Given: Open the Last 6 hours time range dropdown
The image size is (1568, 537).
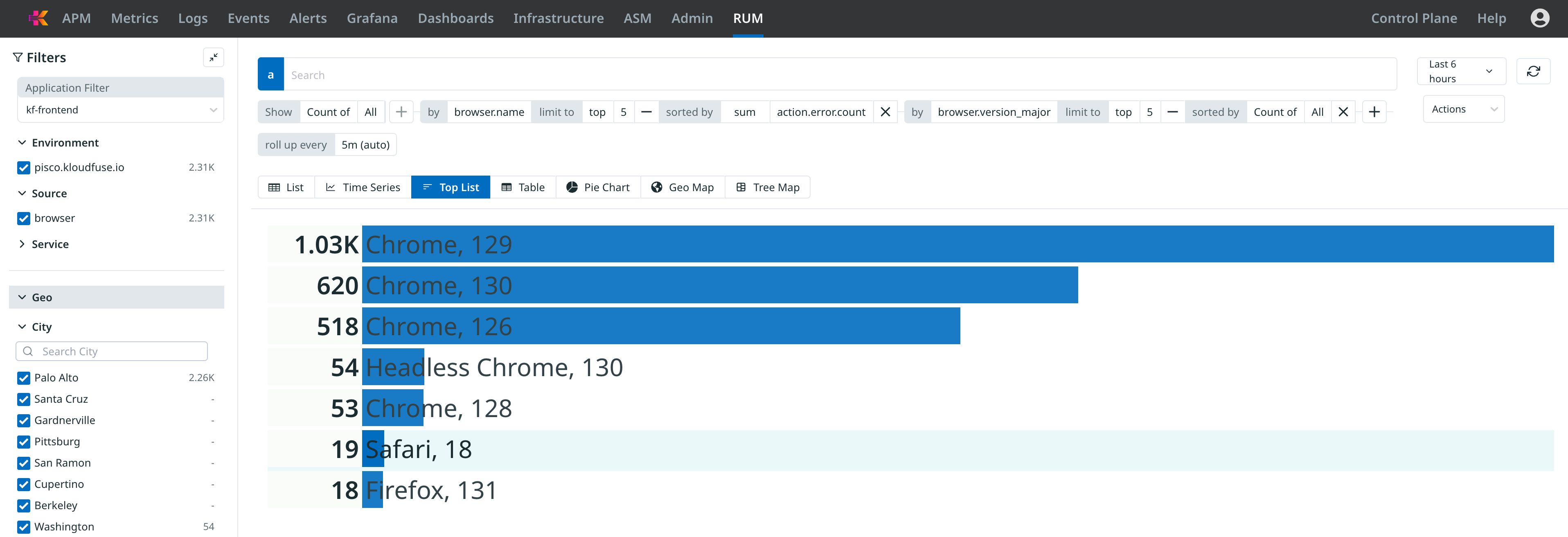Looking at the screenshot, I should pos(1460,71).
